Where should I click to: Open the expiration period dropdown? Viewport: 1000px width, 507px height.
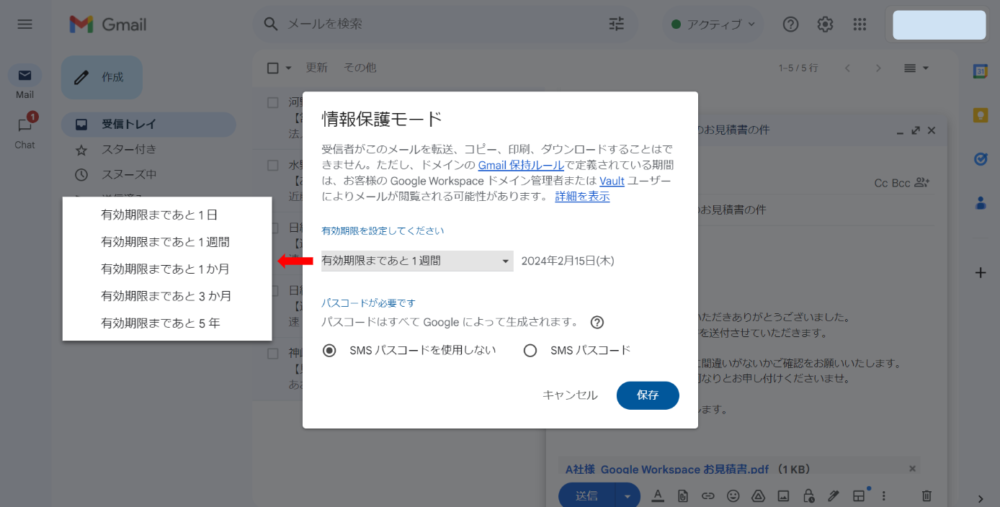click(417, 261)
